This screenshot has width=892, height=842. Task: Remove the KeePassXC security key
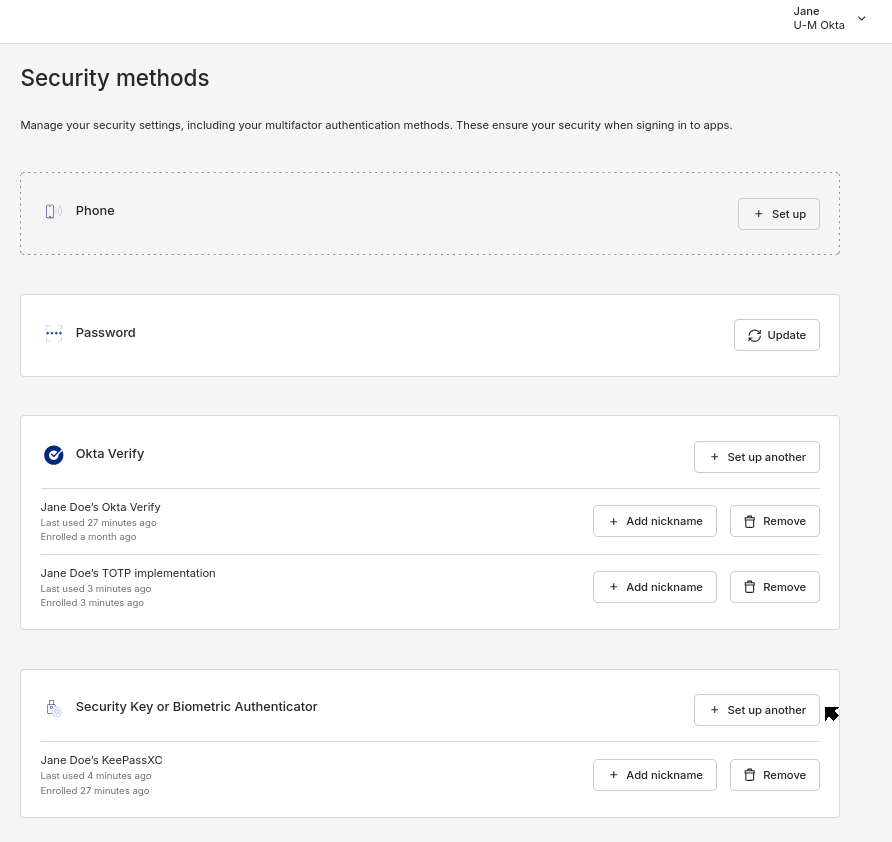tap(775, 774)
